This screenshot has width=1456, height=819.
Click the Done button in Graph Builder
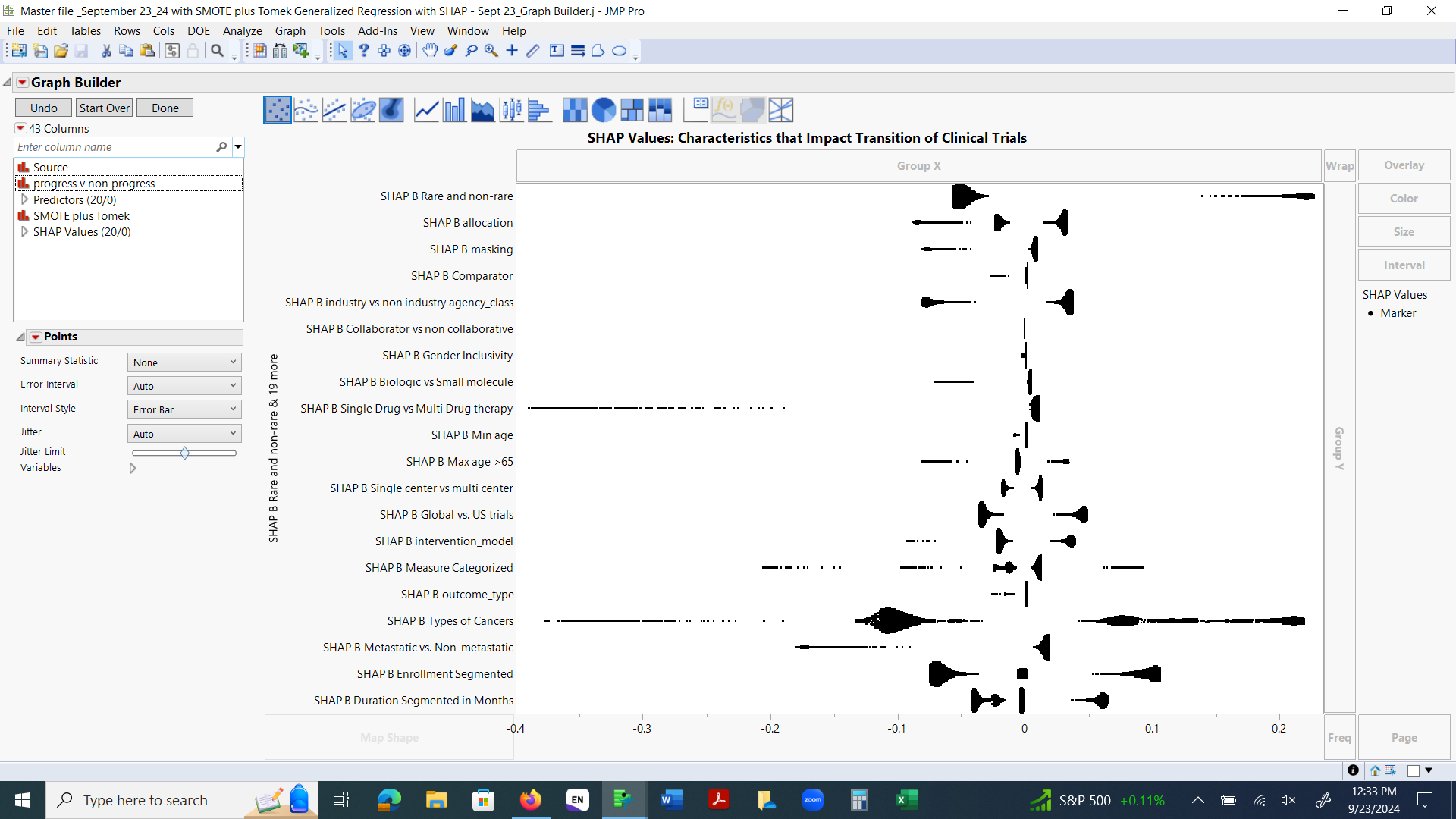tap(165, 107)
